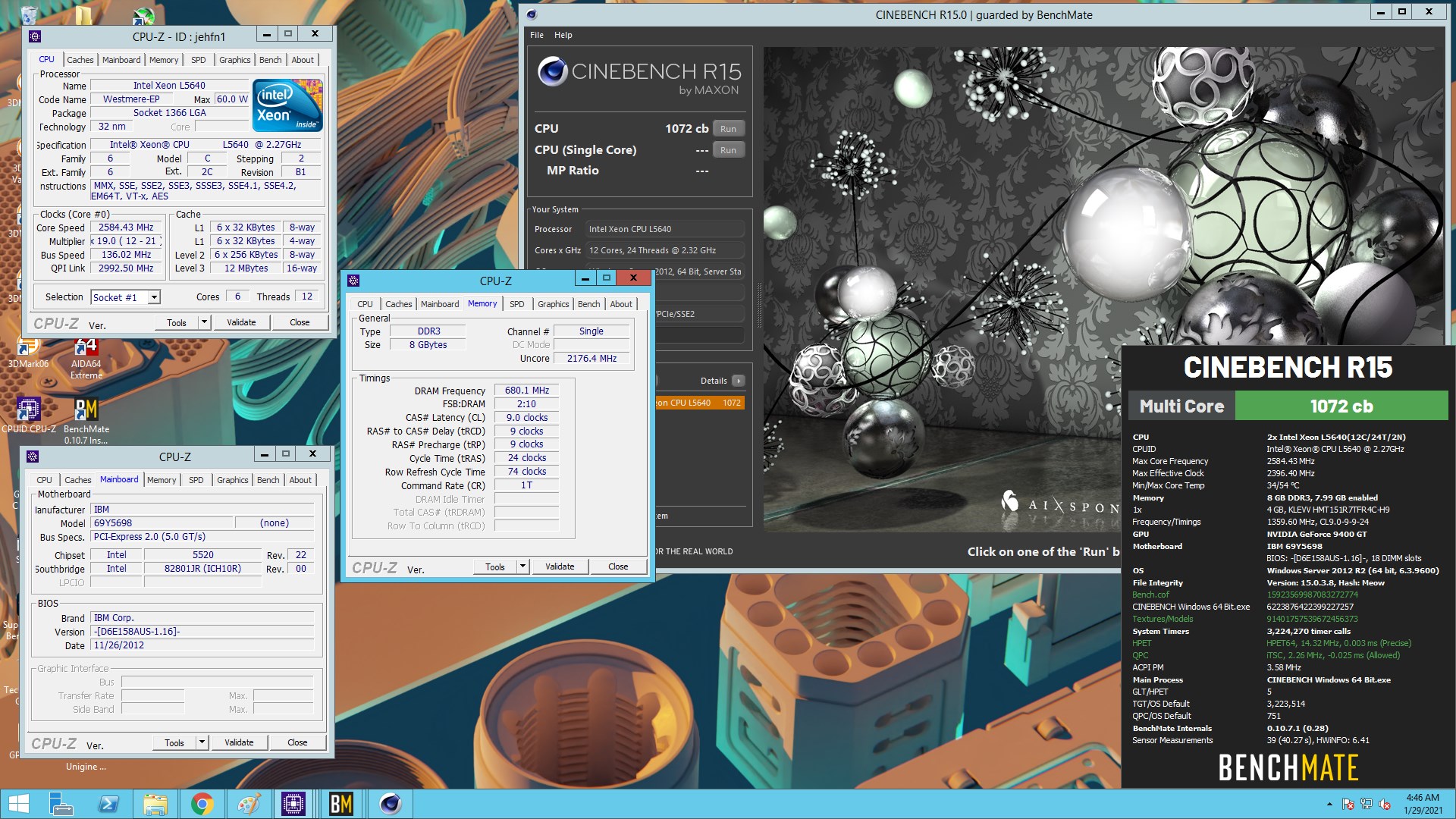The width and height of the screenshot is (1456, 819).
Task: Open the Paint taskbar icon
Action: pyautogui.click(x=248, y=804)
